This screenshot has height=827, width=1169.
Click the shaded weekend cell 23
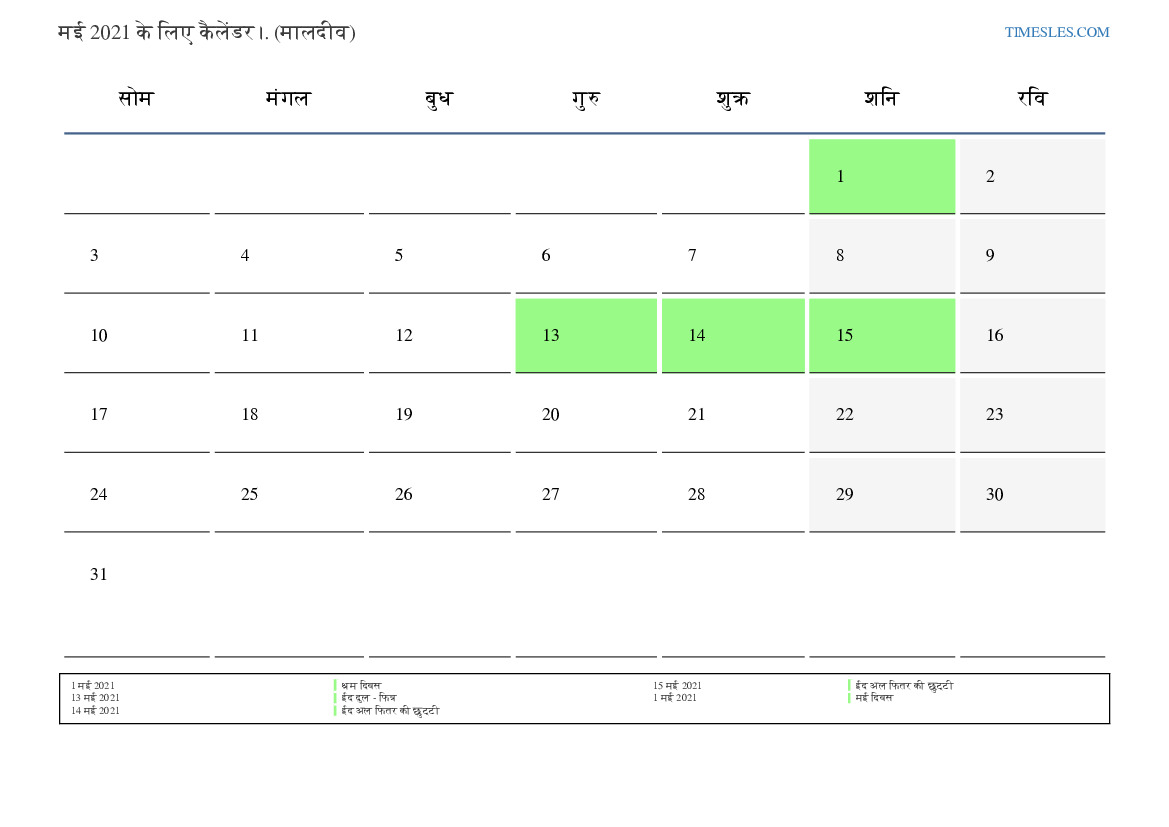pos(1033,415)
